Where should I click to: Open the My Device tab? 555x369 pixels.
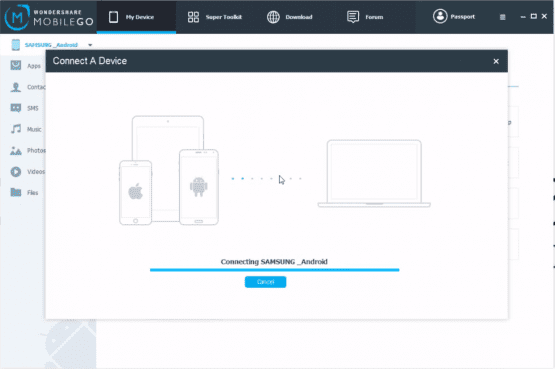[136, 17]
